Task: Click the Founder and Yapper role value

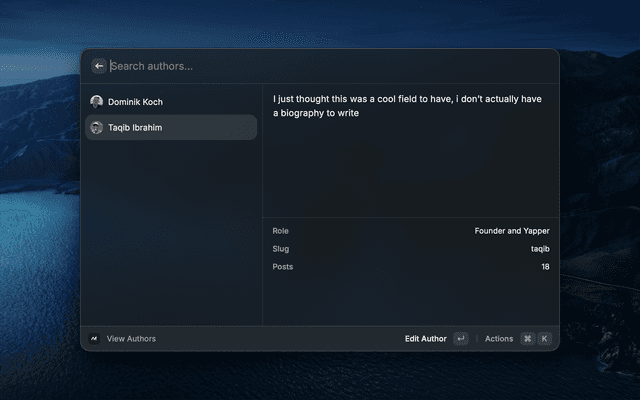Action: point(512,231)
